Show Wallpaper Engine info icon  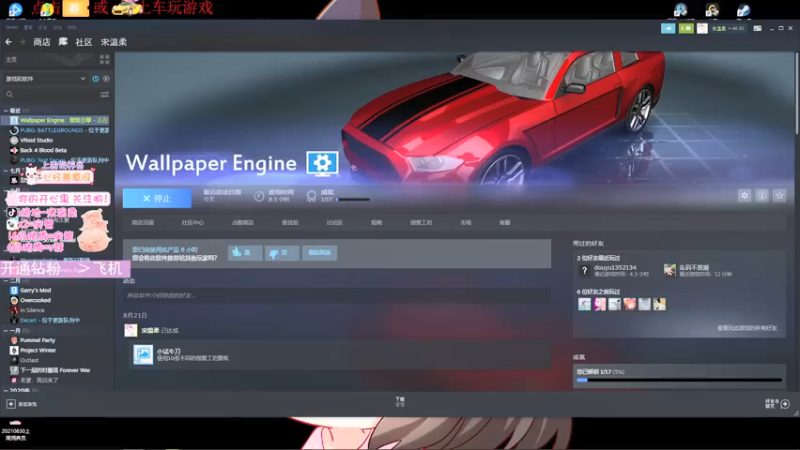[x=762, y=195]
